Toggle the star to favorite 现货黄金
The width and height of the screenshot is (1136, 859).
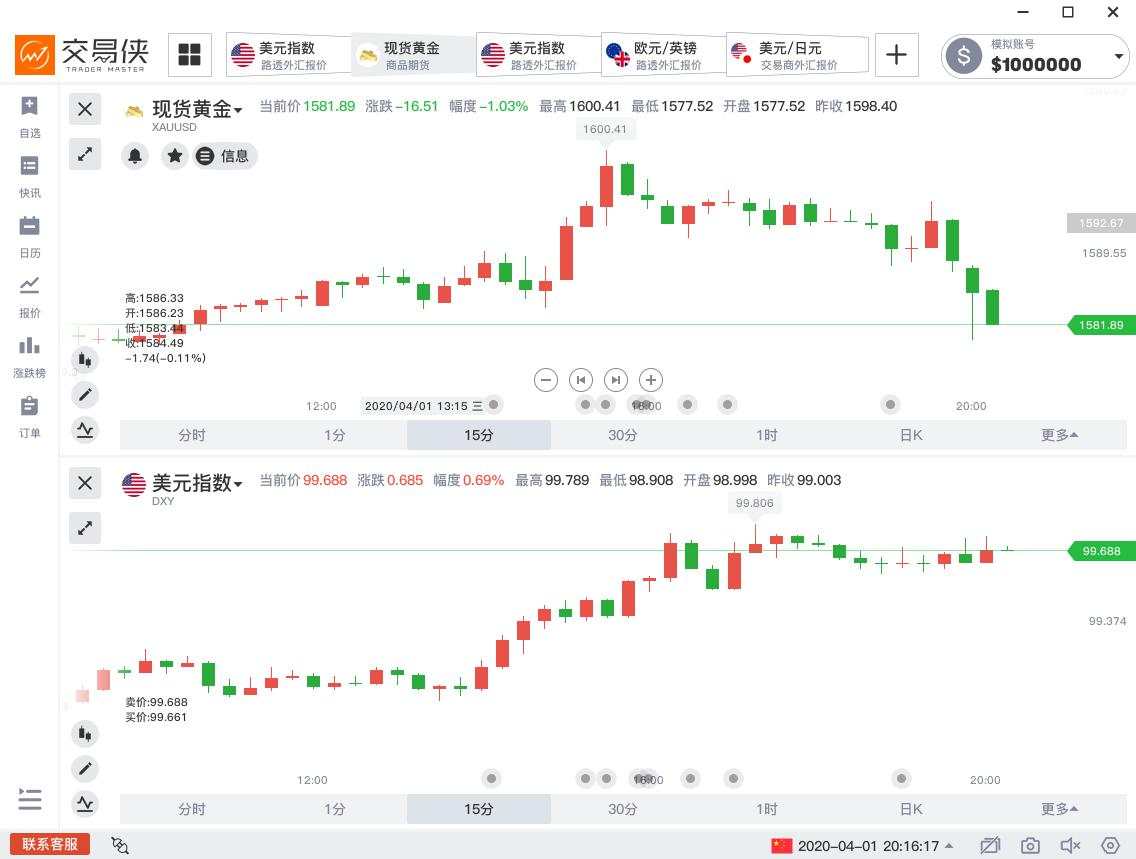pos(175,156)
